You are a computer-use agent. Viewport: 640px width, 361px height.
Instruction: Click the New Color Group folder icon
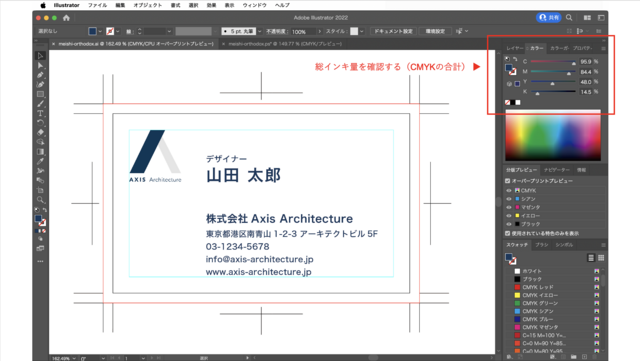[574, 357]
